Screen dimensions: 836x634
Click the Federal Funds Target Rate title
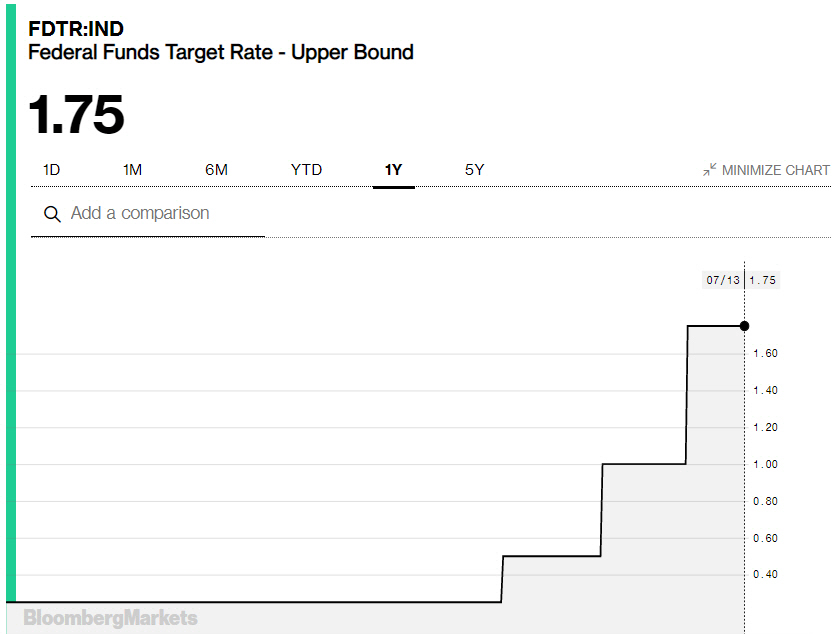(x=220, y=52)
